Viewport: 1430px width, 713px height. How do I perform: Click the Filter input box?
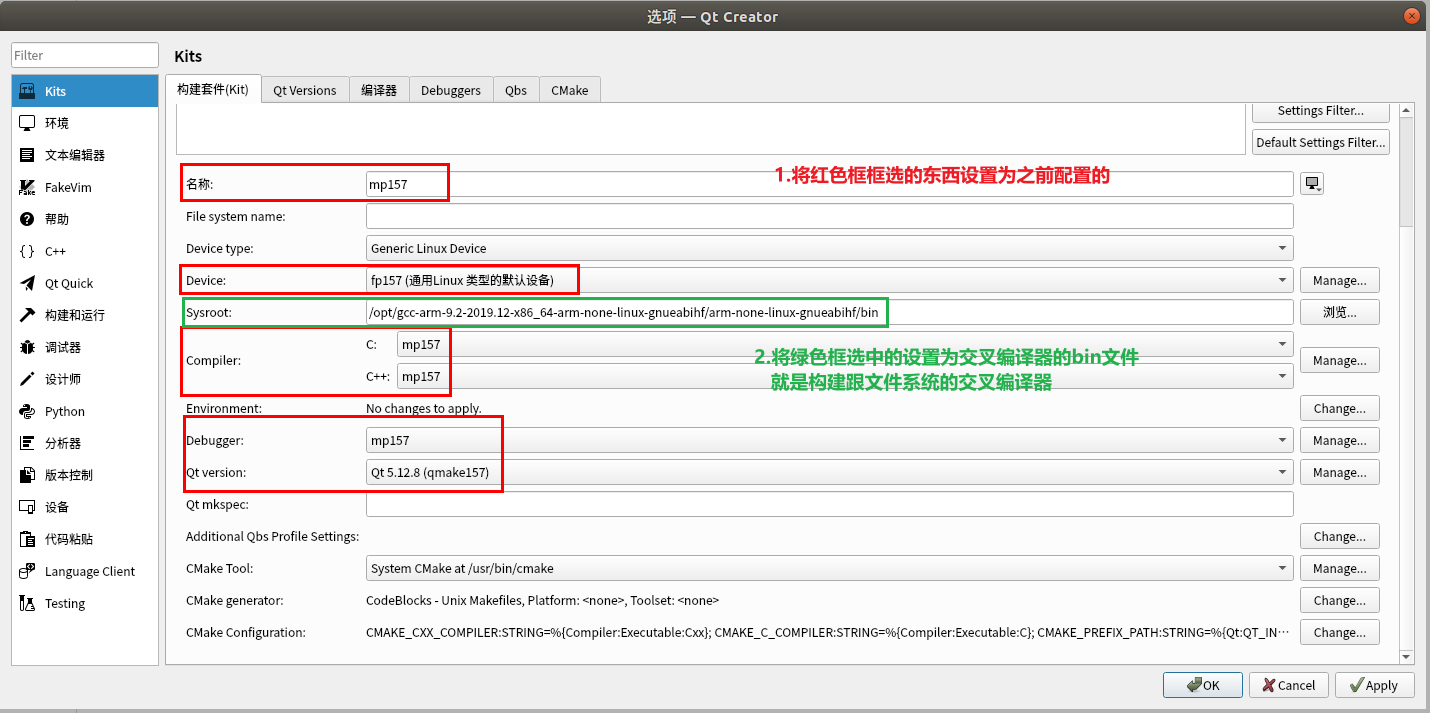pyautogui.click(x=84, y=55)
